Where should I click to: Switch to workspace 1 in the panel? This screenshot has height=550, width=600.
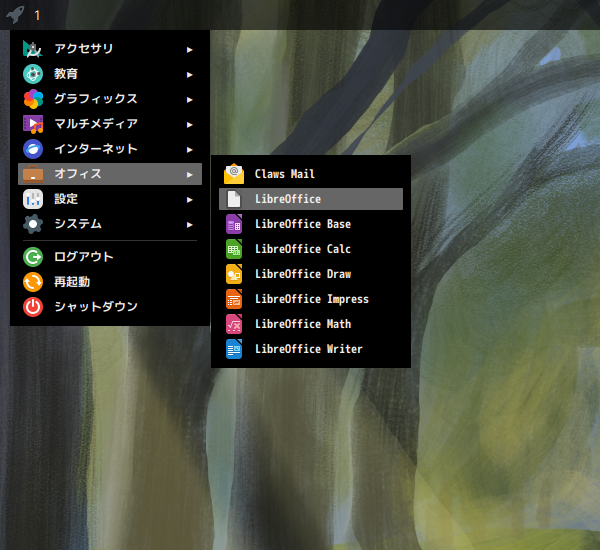37,16
